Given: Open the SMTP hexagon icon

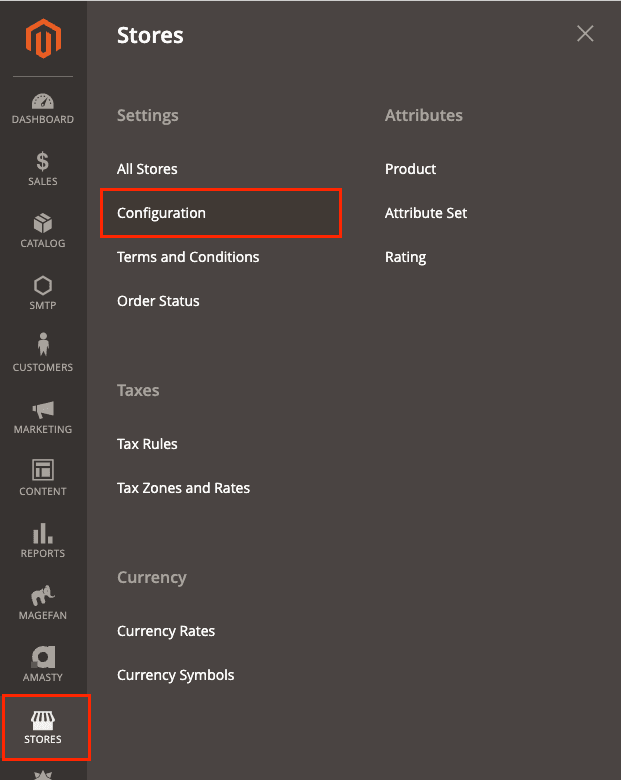Looking at the screenshot, I should [43, 286].
